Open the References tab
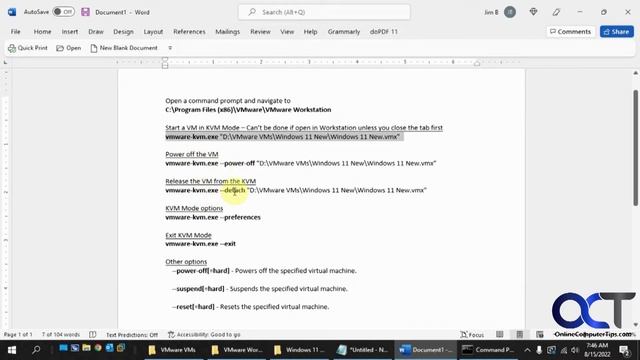 click(189, 31)
